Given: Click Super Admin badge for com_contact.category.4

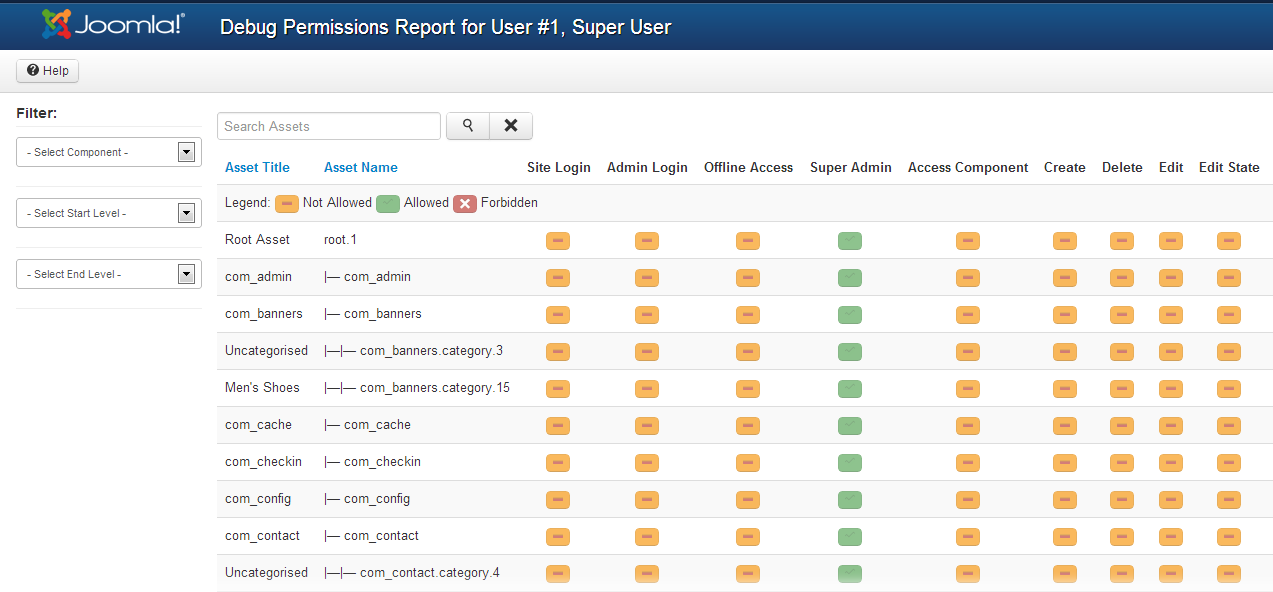Looking at the screenshot, I should coord(850,574).
